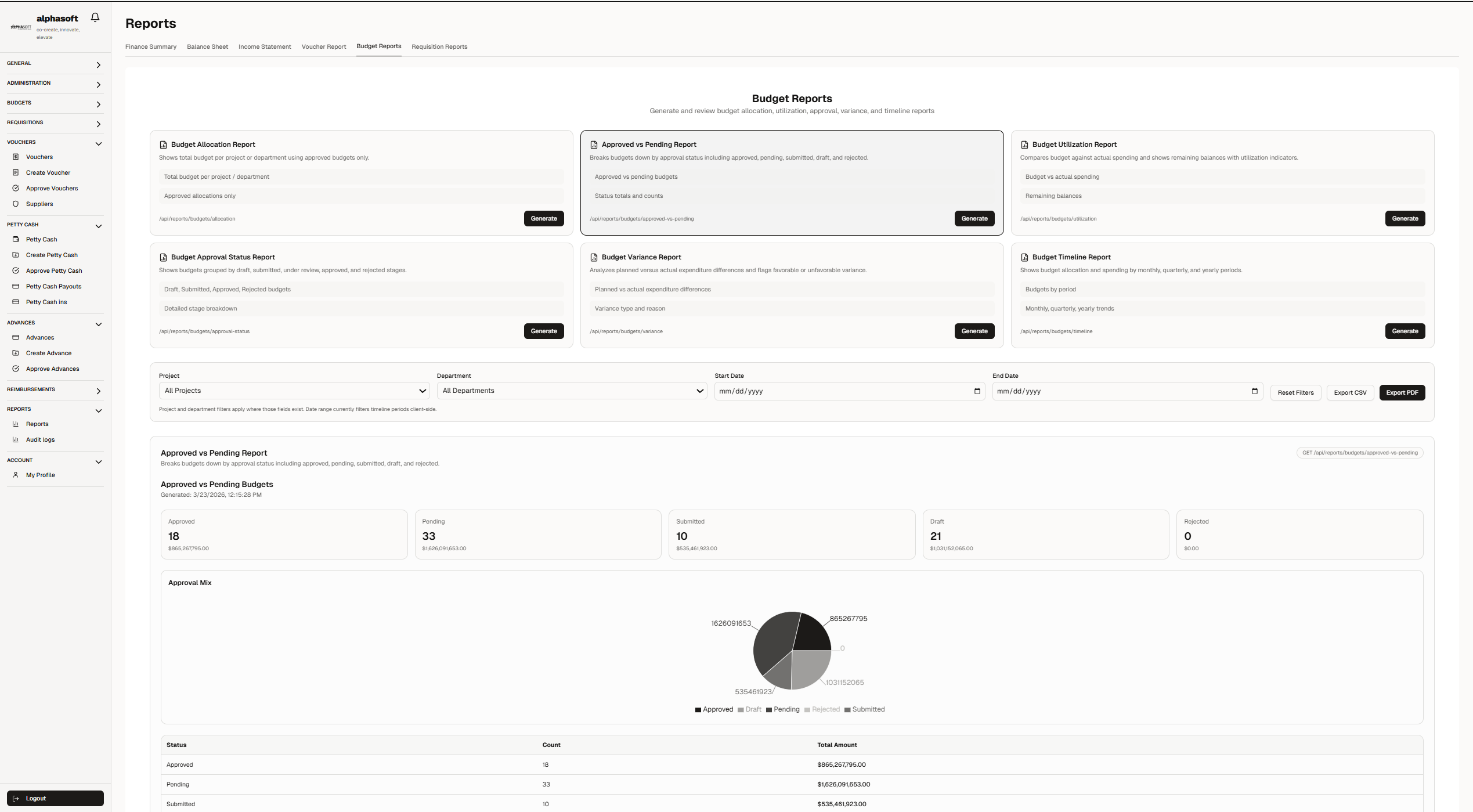Open the Finance Summary tab

[151, 46]
